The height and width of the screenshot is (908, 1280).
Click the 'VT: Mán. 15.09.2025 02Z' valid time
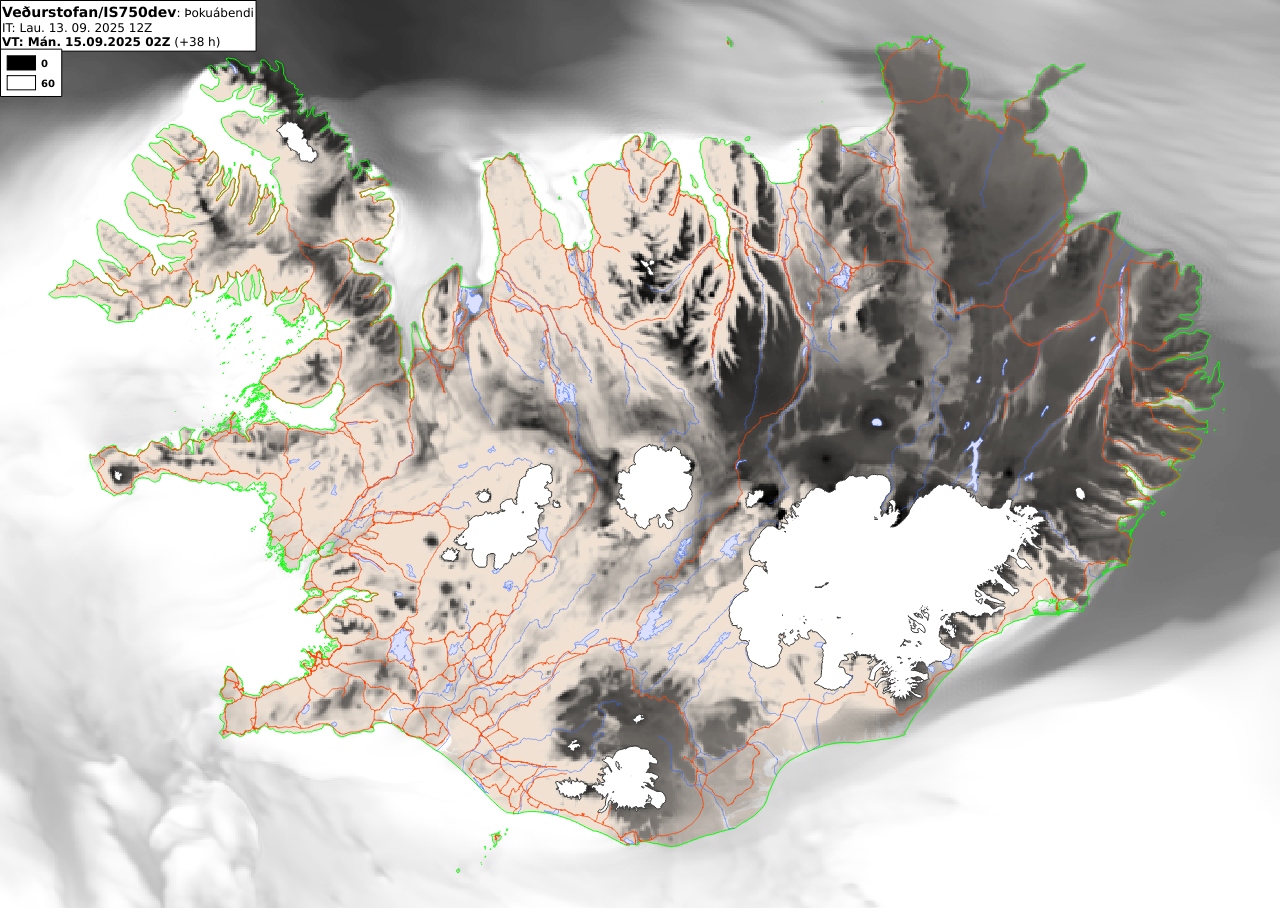tap(86, 41)
